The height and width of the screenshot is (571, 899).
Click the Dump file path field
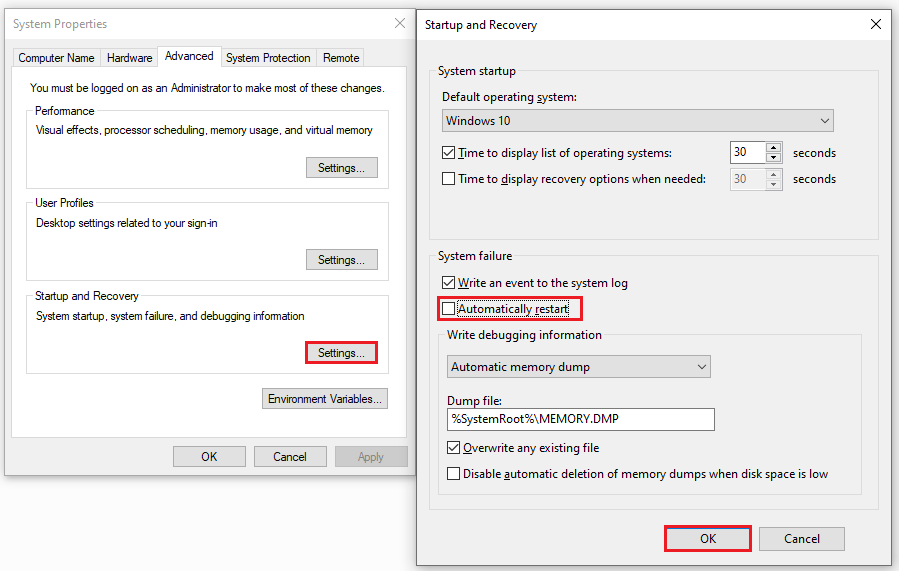tap(581, 419)
